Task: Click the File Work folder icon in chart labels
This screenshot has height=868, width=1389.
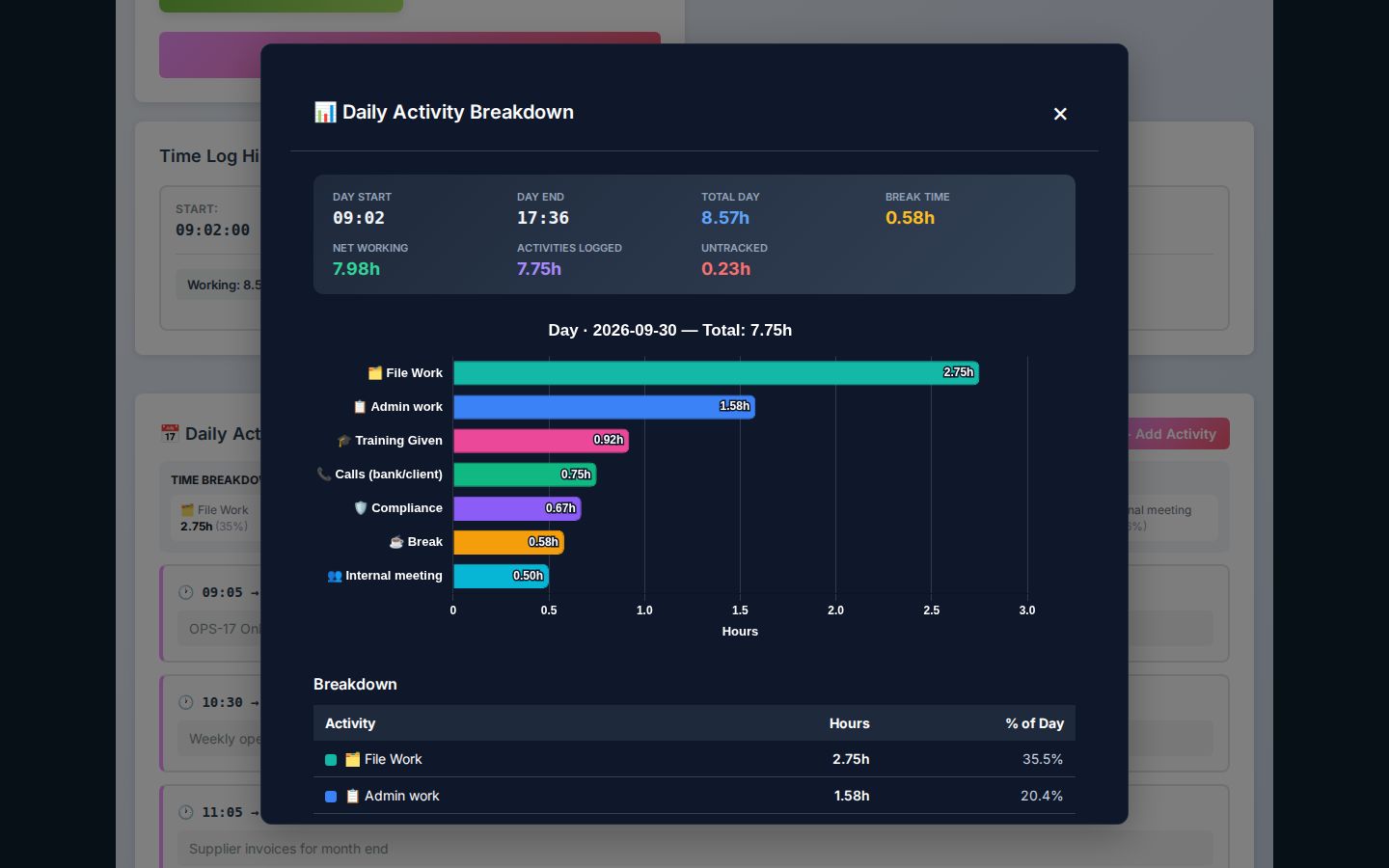Action: point(375,373)
